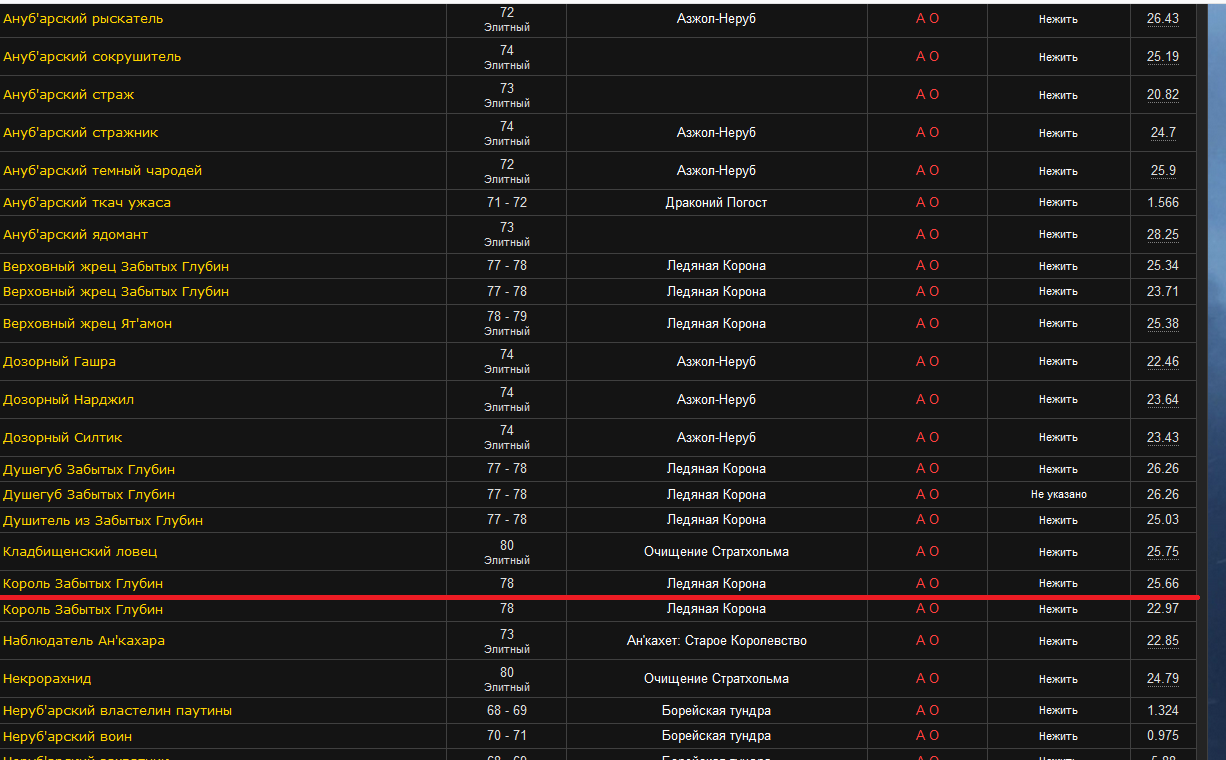
Task: Click Очищение Стратхольма in Кладбищенский ловец row
Action: point(716,552)
